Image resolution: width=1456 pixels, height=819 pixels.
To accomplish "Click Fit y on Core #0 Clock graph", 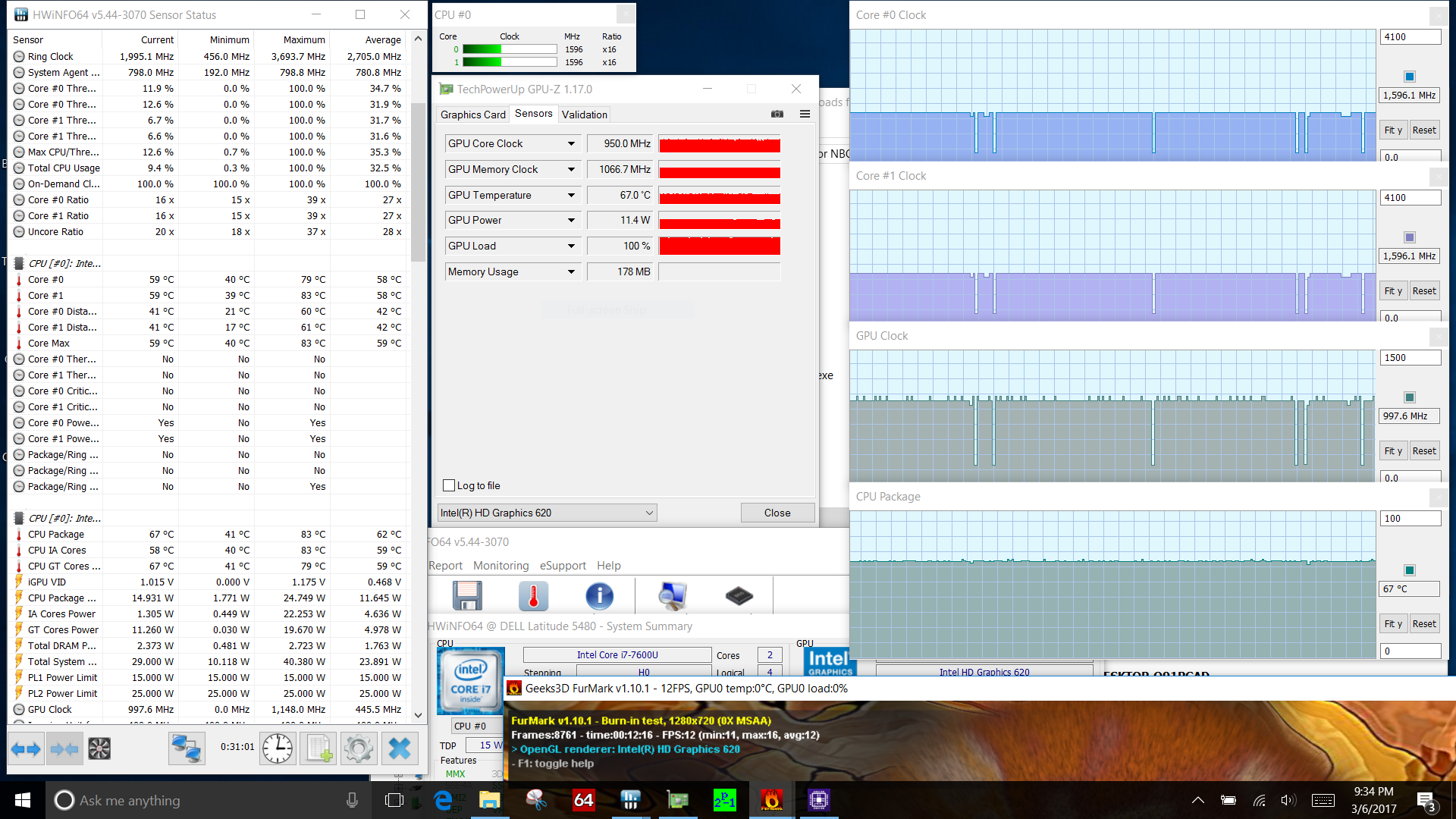I will click(1393, 130).
